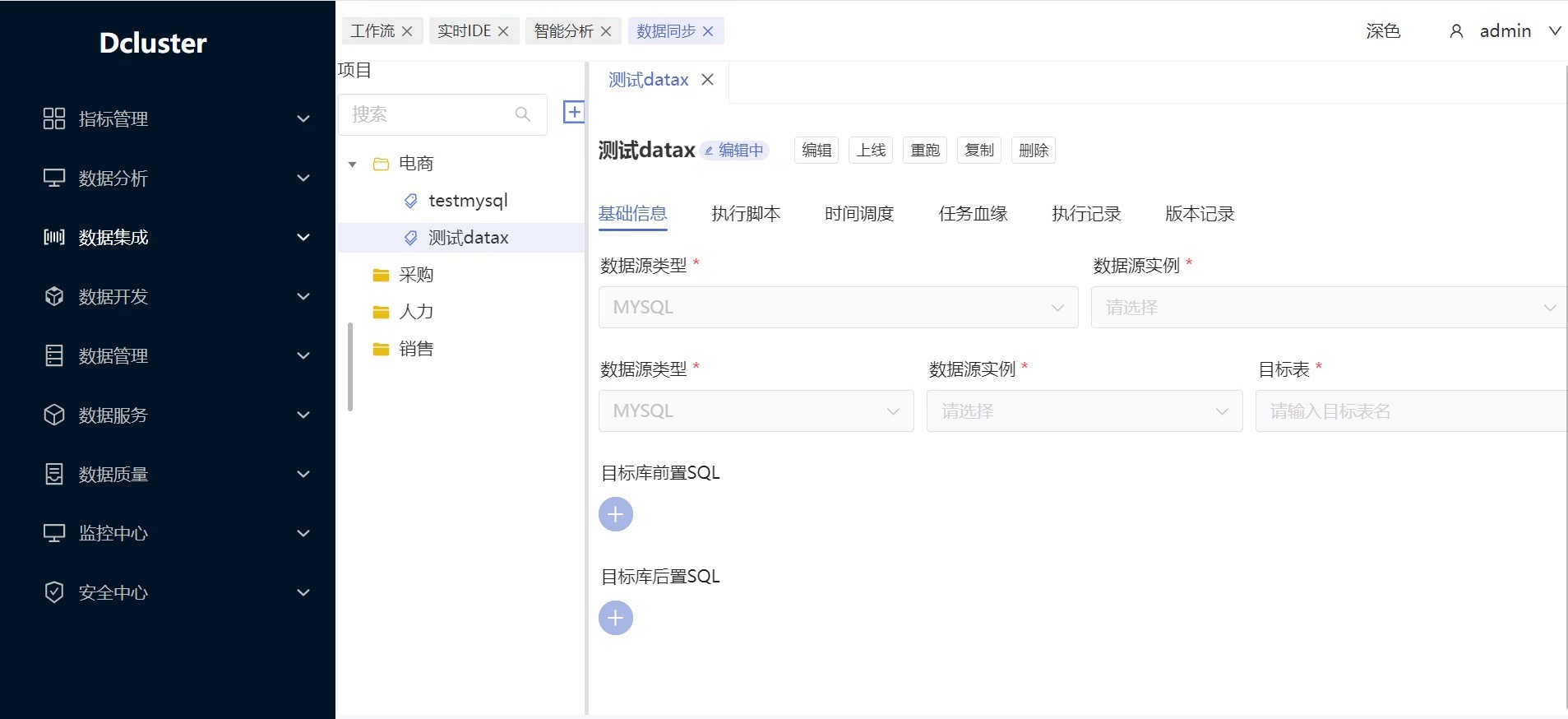This screenshot has height=719, width=1568.
Task: Click the admin user profile icon
Action: point(1455,31)
